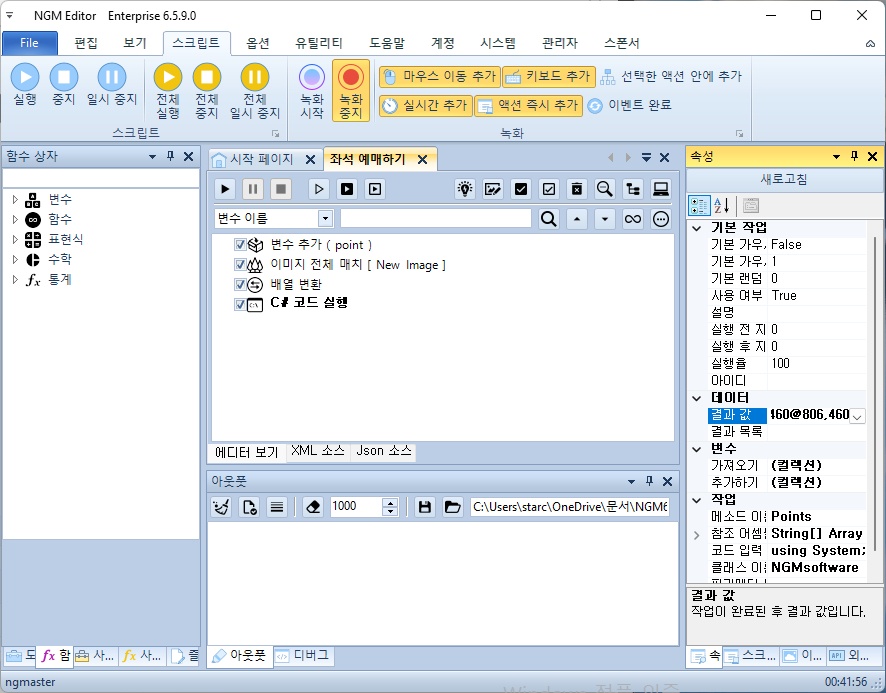Switch to the 디버그 tab

click(x=303, y=656)
